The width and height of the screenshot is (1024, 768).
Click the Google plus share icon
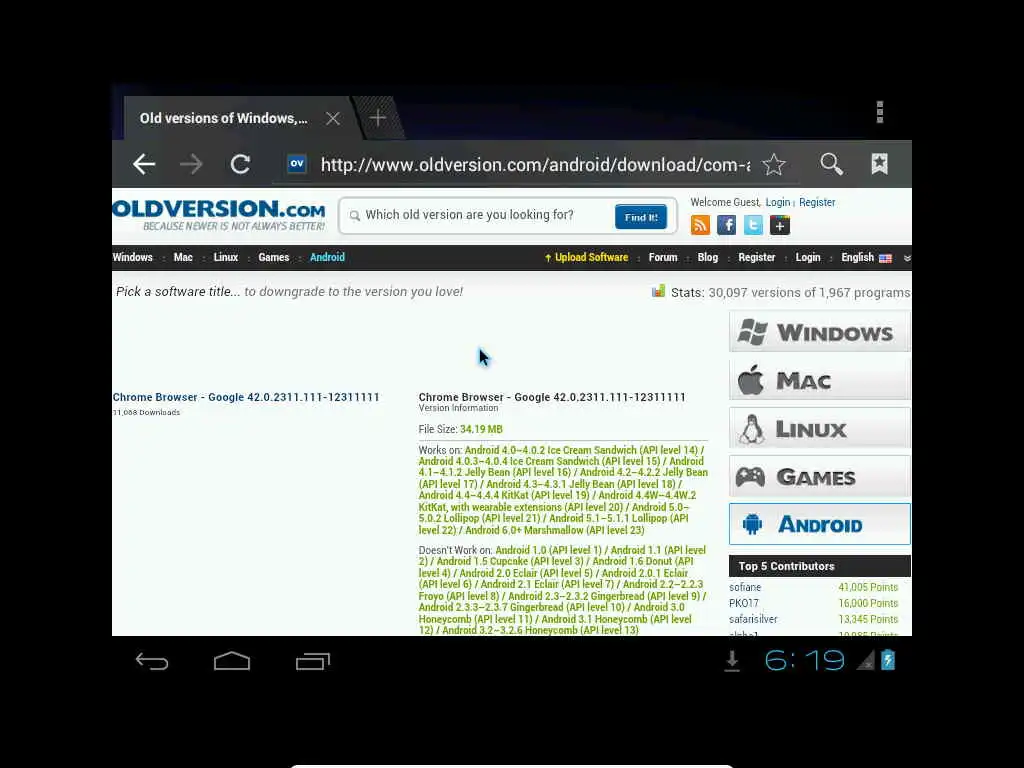(780, 225)
